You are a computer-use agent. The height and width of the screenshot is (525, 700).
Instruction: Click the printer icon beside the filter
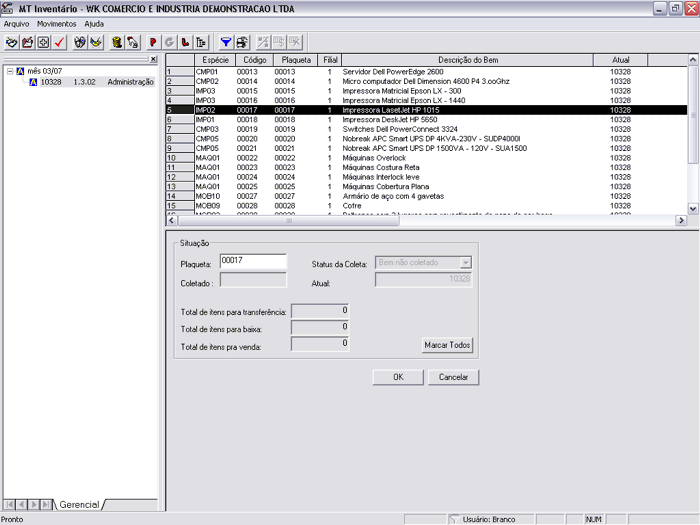(x=242, y=42)
